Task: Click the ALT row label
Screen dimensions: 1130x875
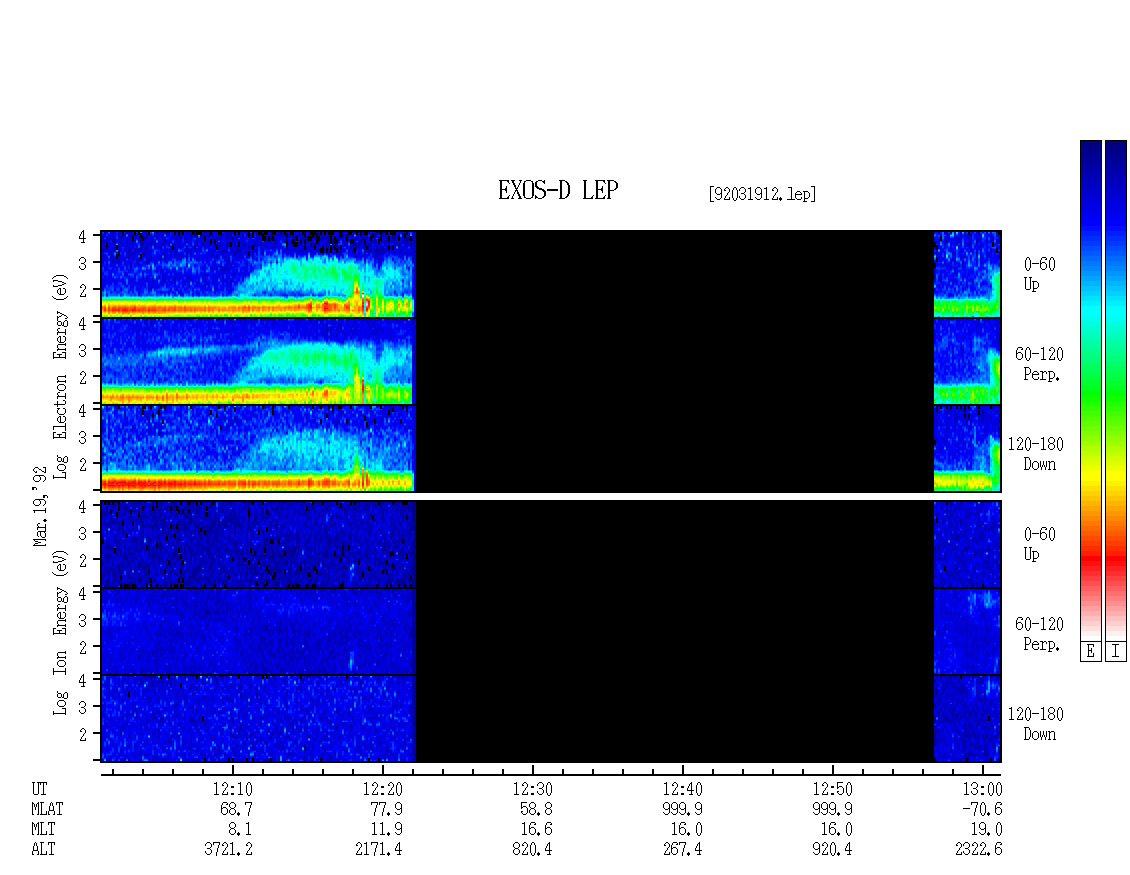Action: [43, 850]
